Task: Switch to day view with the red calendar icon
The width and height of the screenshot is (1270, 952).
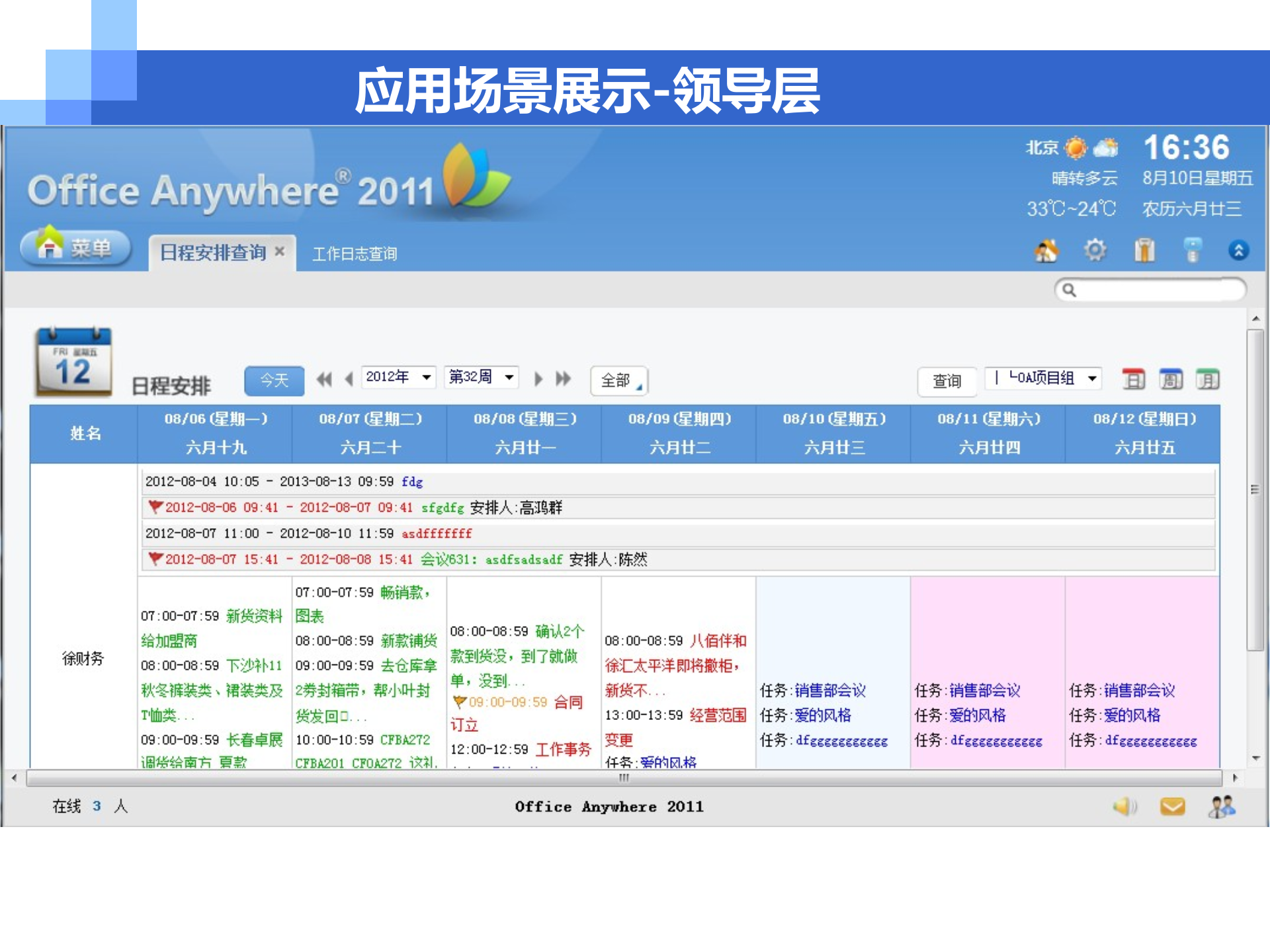Action: coord(1133,380)
